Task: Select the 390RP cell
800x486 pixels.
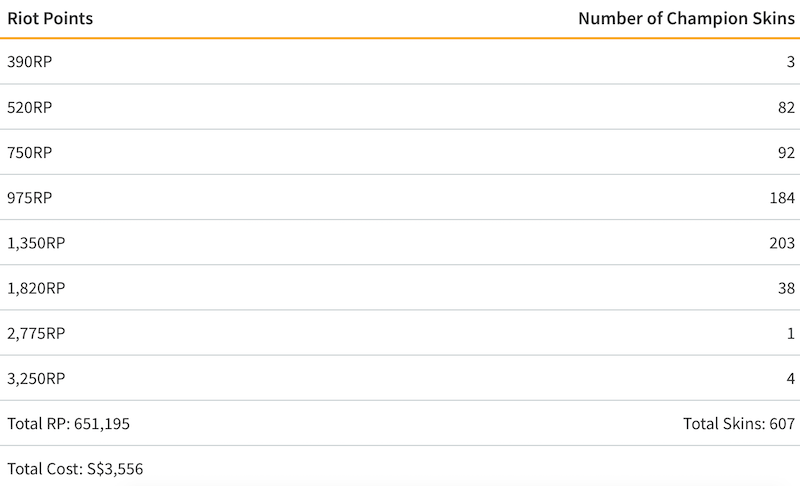Action: click(x=29, y=62)
